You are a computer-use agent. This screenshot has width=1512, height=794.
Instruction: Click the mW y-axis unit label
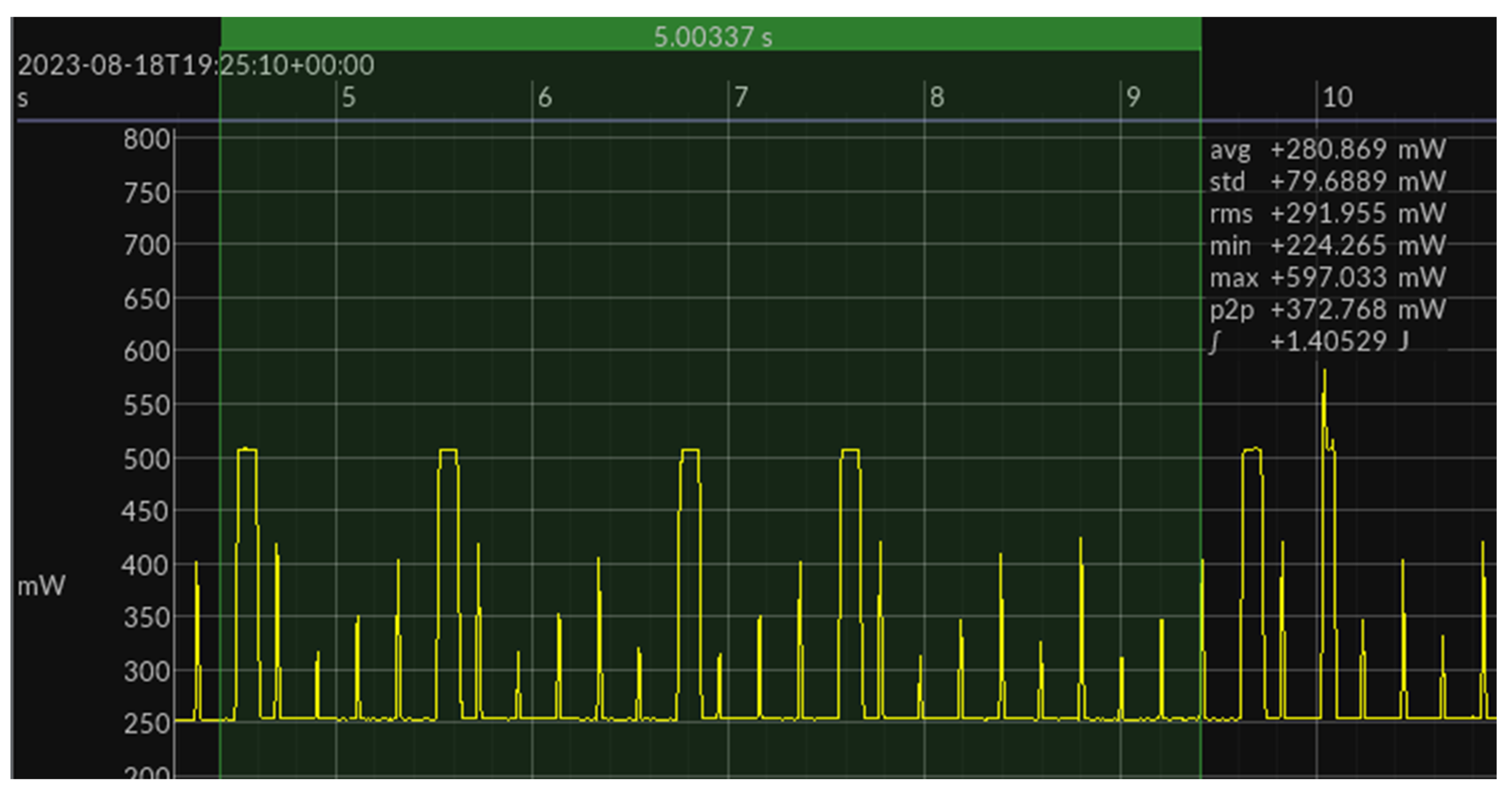pyautogui.click(x=41, y=586)
